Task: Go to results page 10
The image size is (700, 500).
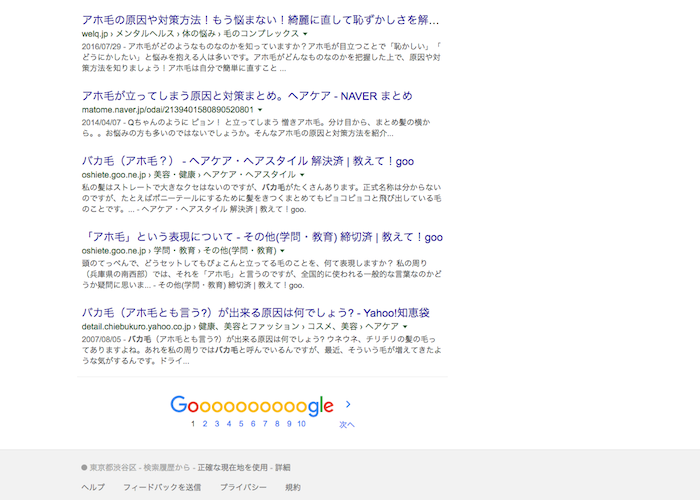Action: click(302, 424)
